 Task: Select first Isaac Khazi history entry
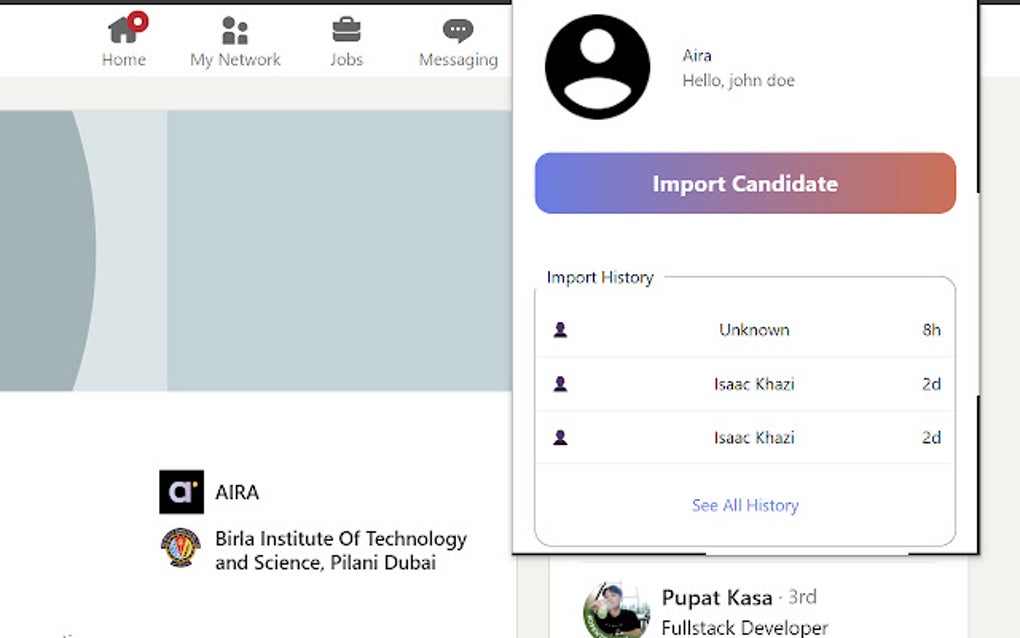click(754, 384)
